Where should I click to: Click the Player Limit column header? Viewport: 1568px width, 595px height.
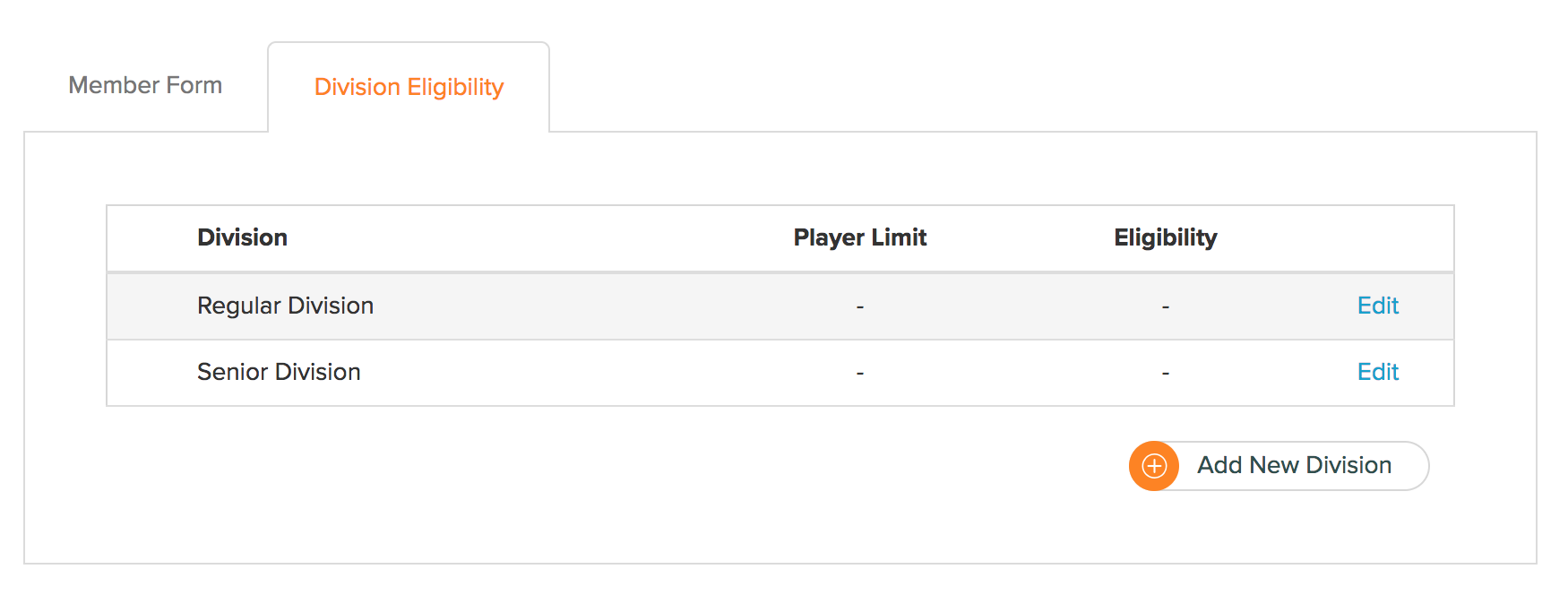(x=860, y=237)
